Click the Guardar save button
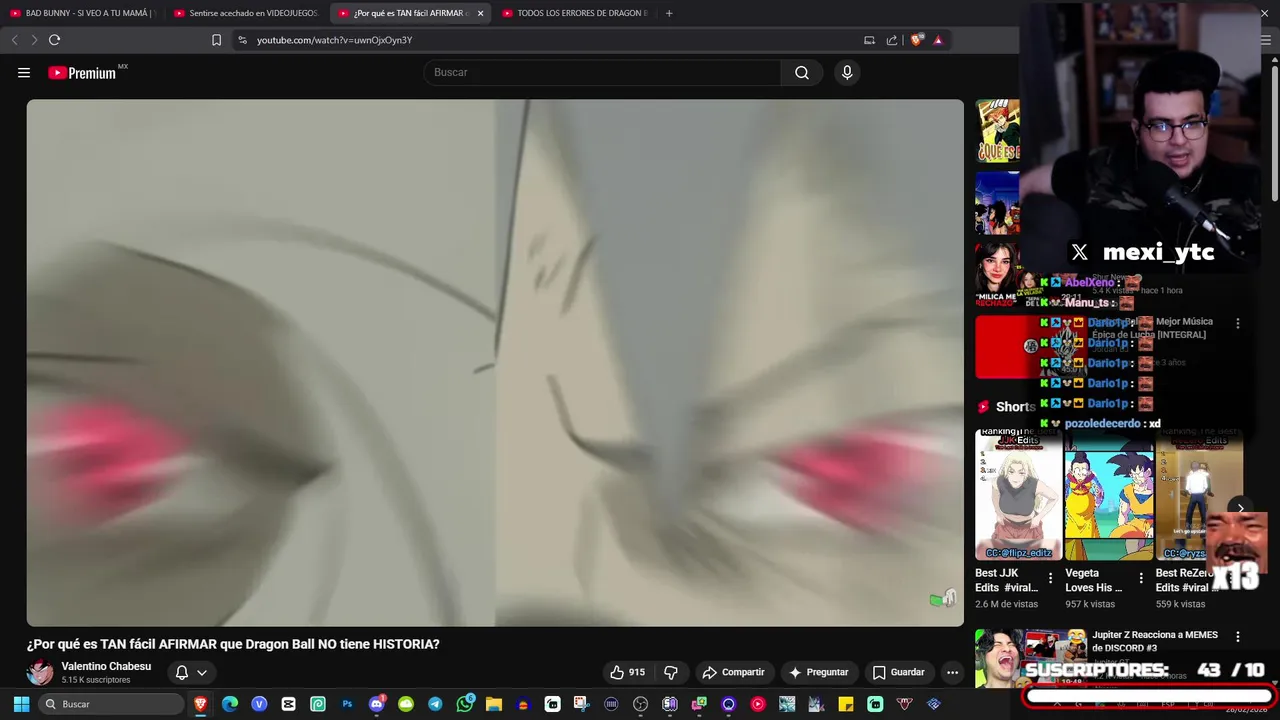Image resolution: width=1280 pixels, height=720 pixels. (x=898, y=672)
